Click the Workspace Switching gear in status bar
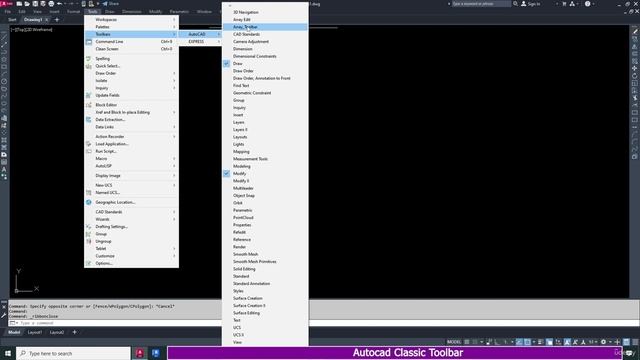 pyautogui.click(x=603, y=342)
